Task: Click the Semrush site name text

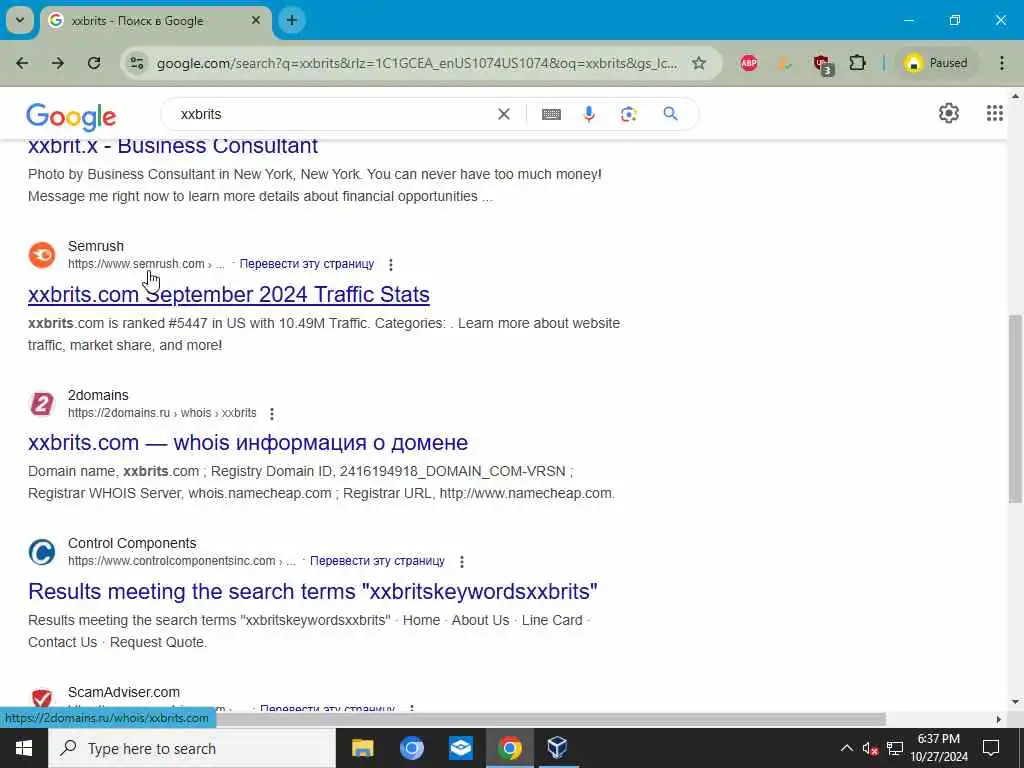Action: click(96, 246)
